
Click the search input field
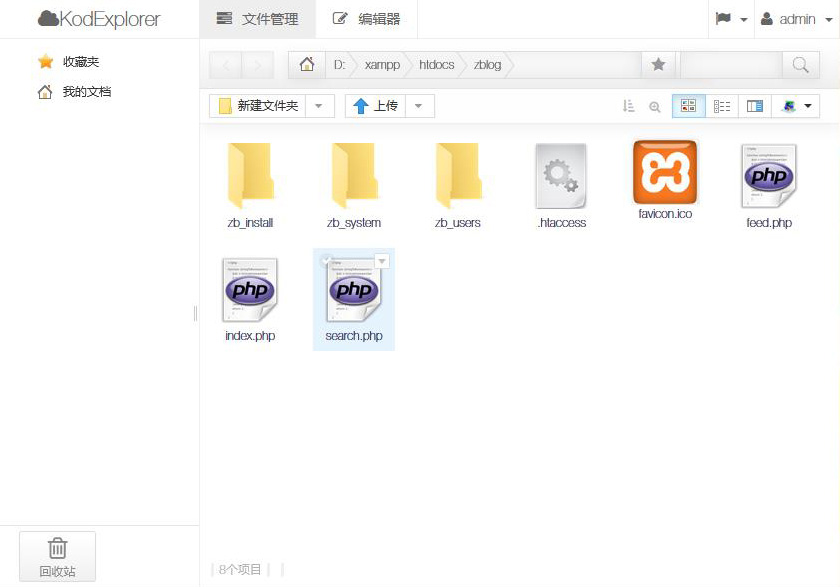pyautogui.click(x=730, y=65)
